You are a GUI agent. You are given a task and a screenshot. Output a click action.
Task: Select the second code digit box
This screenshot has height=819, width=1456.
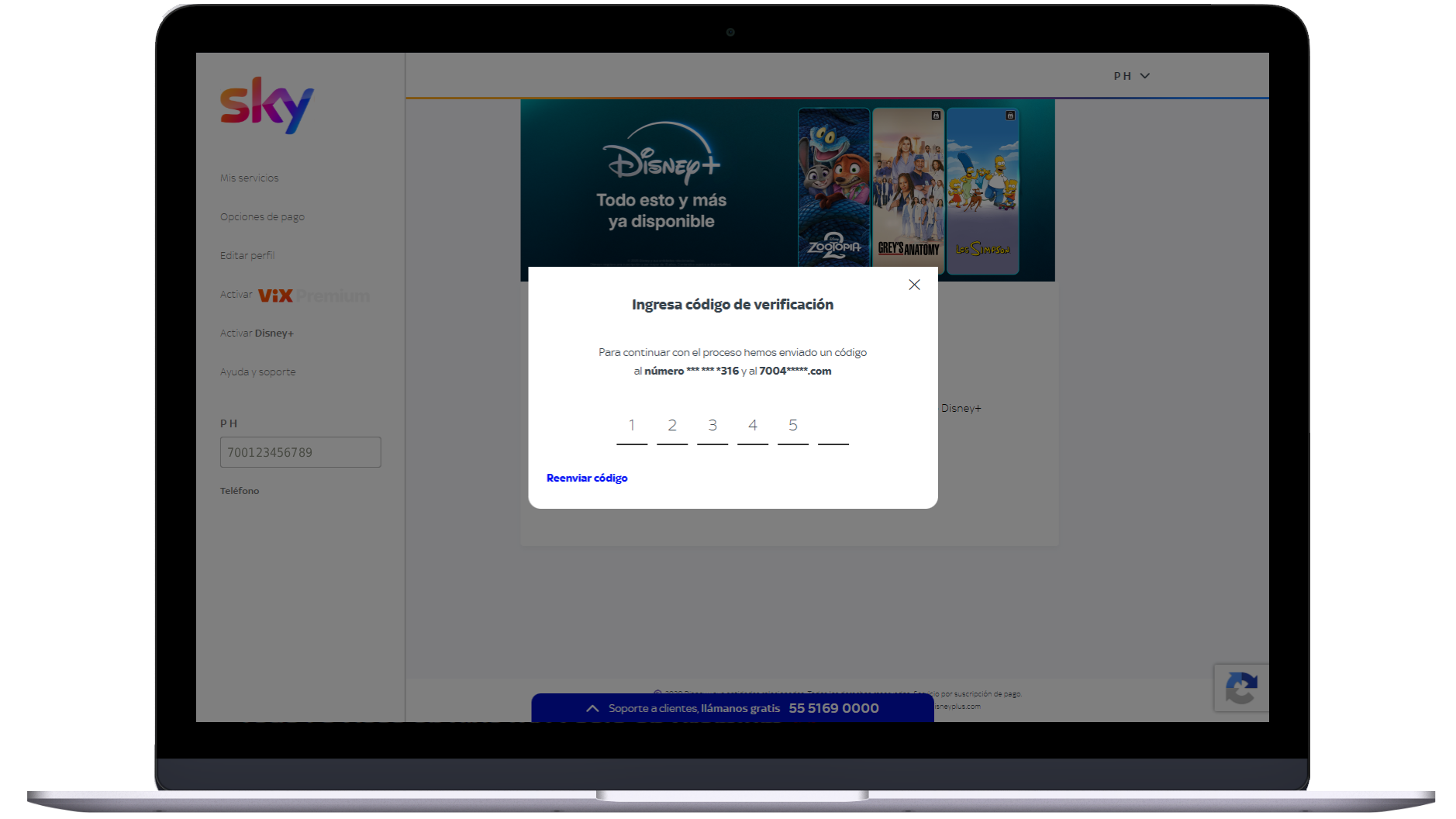pos(672,427)
